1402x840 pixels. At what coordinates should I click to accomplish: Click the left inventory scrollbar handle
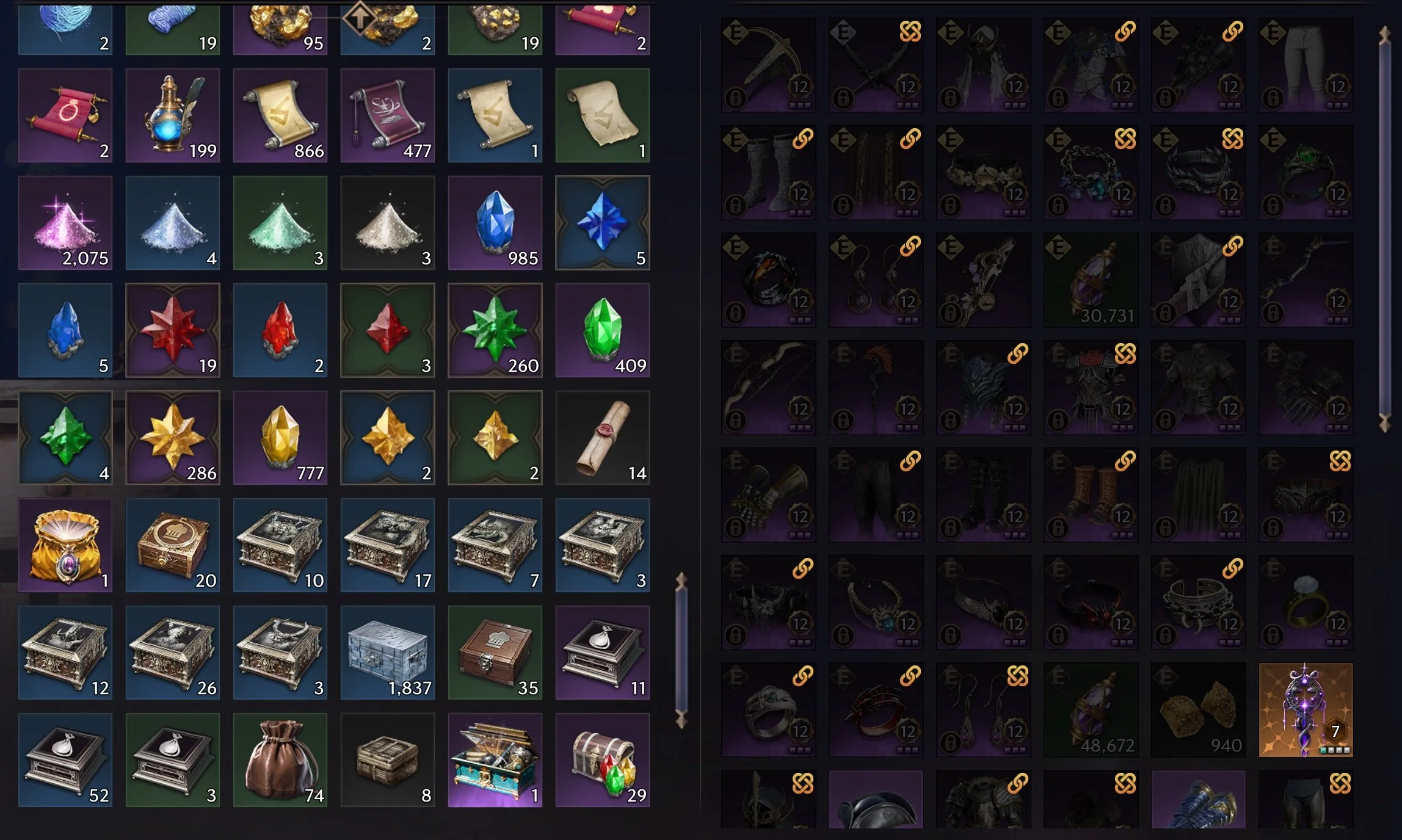(681, 650)
